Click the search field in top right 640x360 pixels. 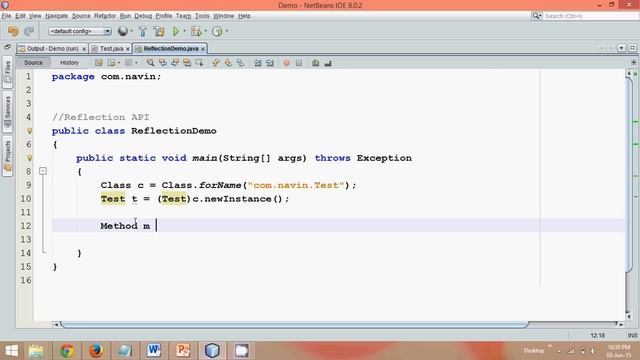point(590,16)
